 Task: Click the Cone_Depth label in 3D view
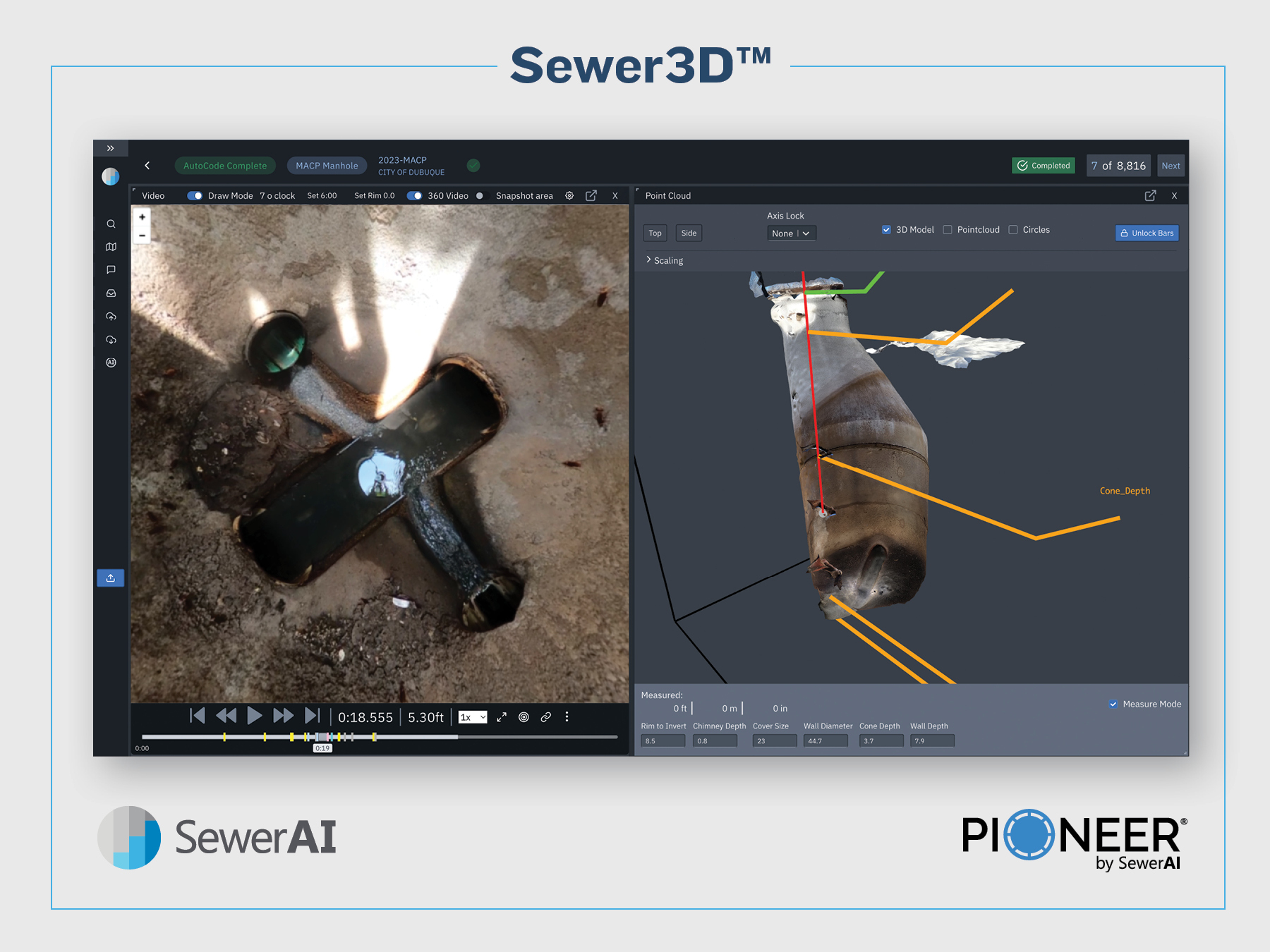pyautogui.click(x=1125, y=491)
